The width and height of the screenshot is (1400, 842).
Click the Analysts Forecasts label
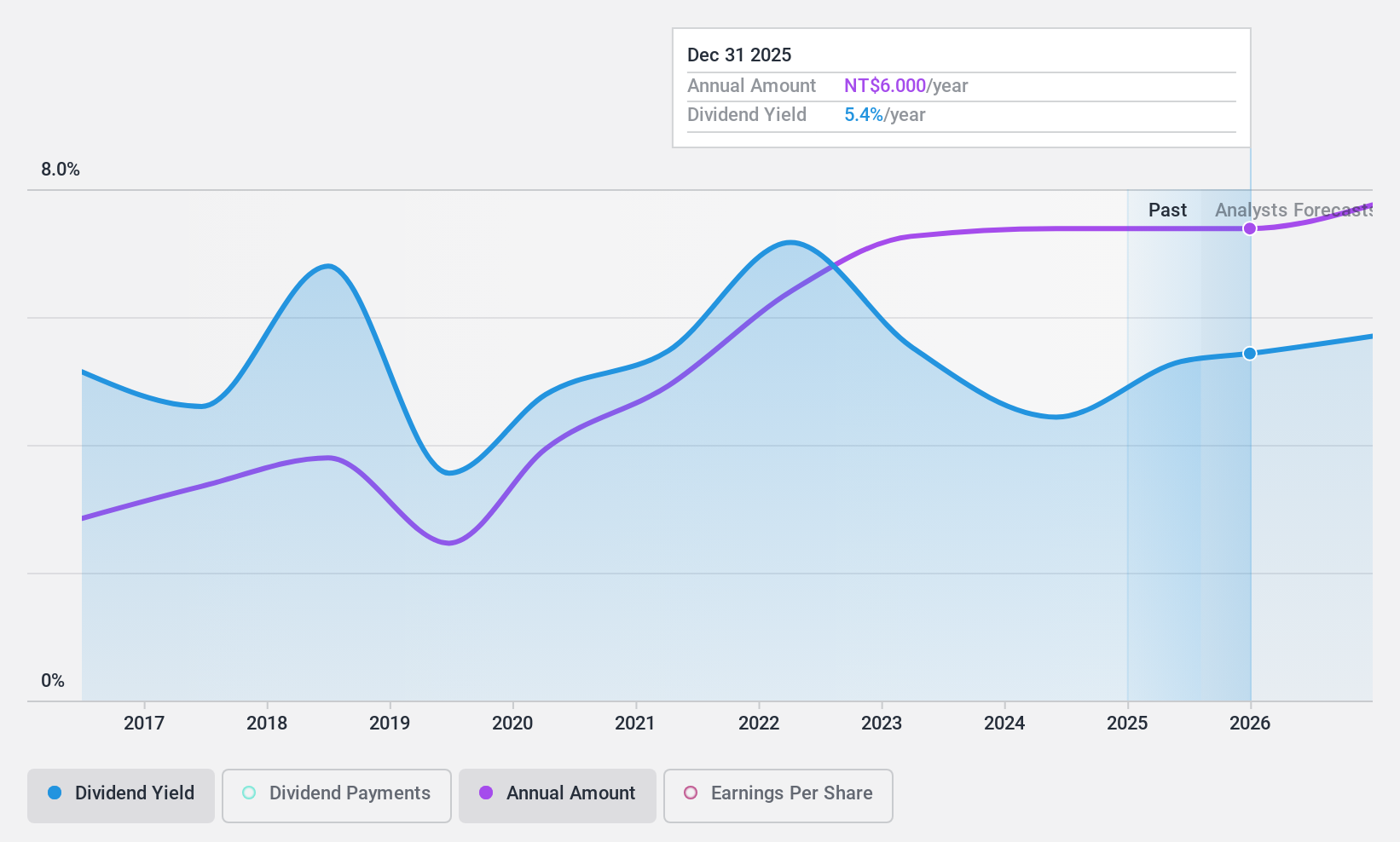pos(1293,210)
